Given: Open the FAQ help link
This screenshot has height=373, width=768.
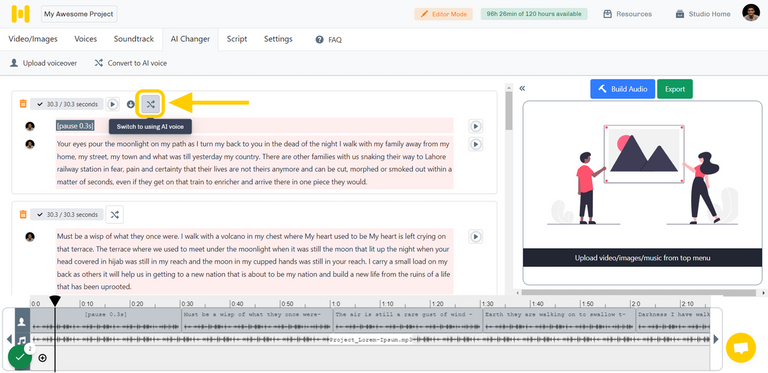Looking at the screenshot, I should point(329,40).
